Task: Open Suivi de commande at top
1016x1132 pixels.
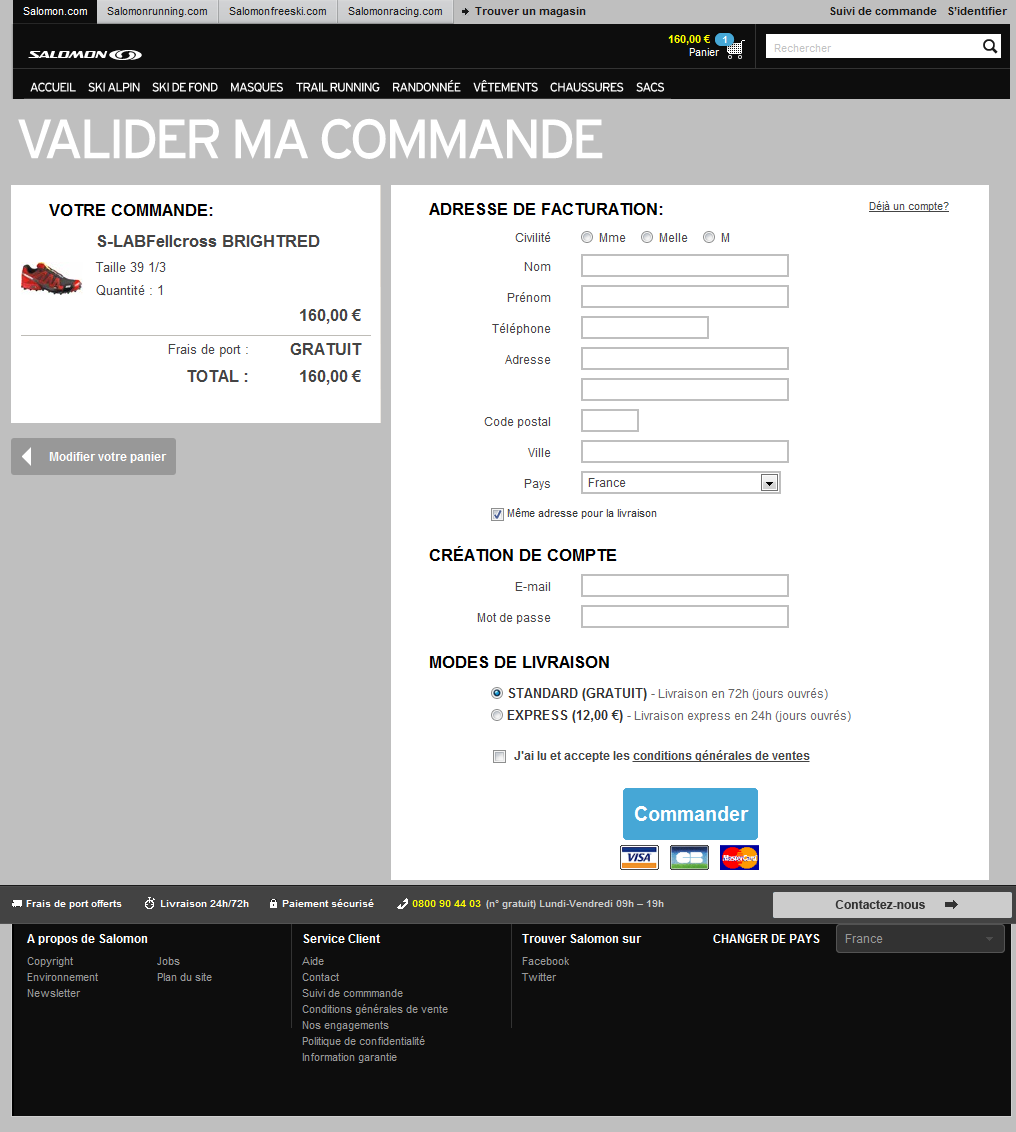Action: [x=882, y=12]
